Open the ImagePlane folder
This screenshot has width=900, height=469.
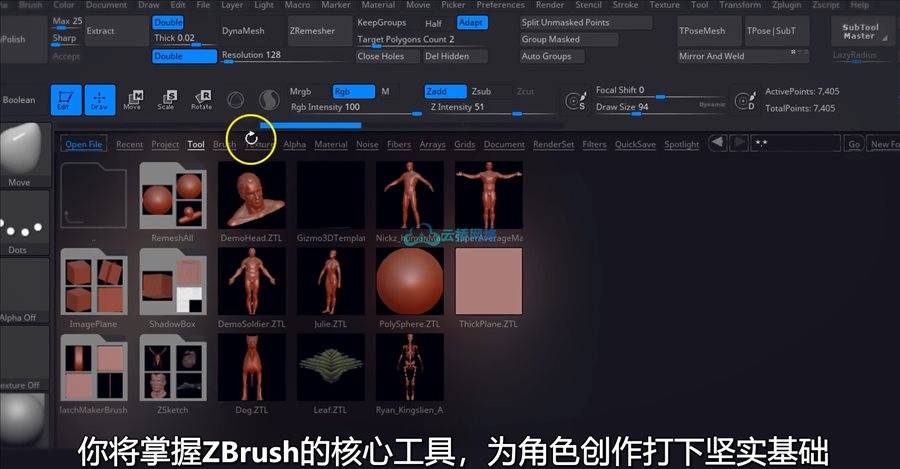tap(94, 282)
